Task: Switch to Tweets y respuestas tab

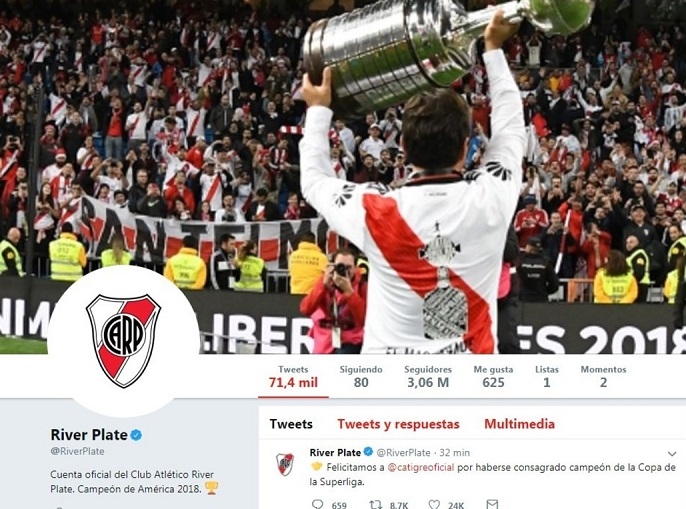Action: pos(398,424)
